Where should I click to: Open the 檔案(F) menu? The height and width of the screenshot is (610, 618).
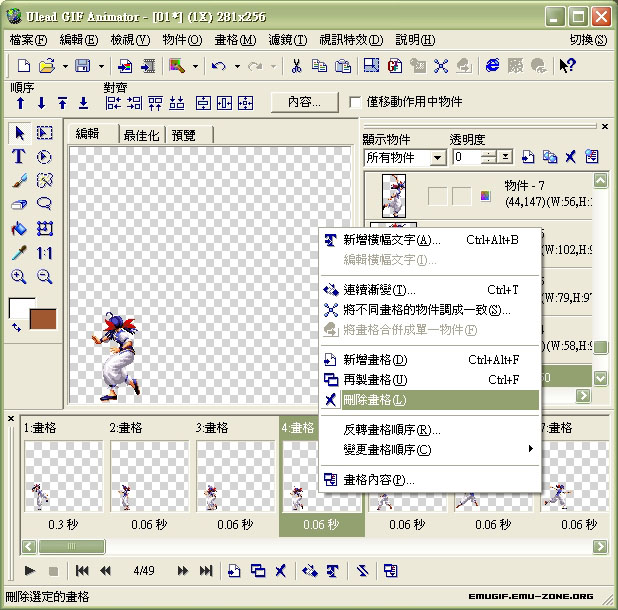pyautogui.click(x=28, y=40)
